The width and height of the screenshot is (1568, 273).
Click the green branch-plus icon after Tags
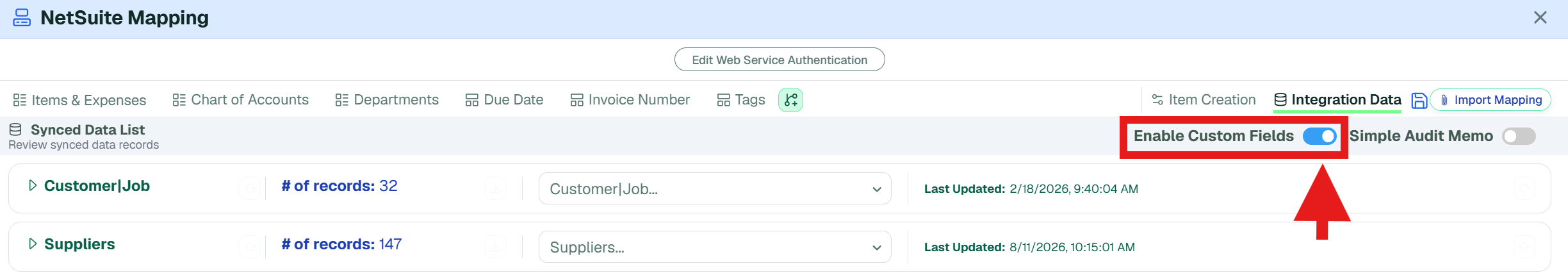790,100
